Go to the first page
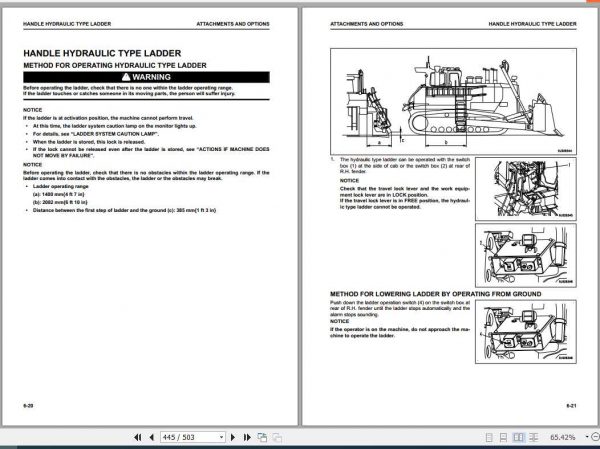Viewport: 600px width, 449px height. 137,437
